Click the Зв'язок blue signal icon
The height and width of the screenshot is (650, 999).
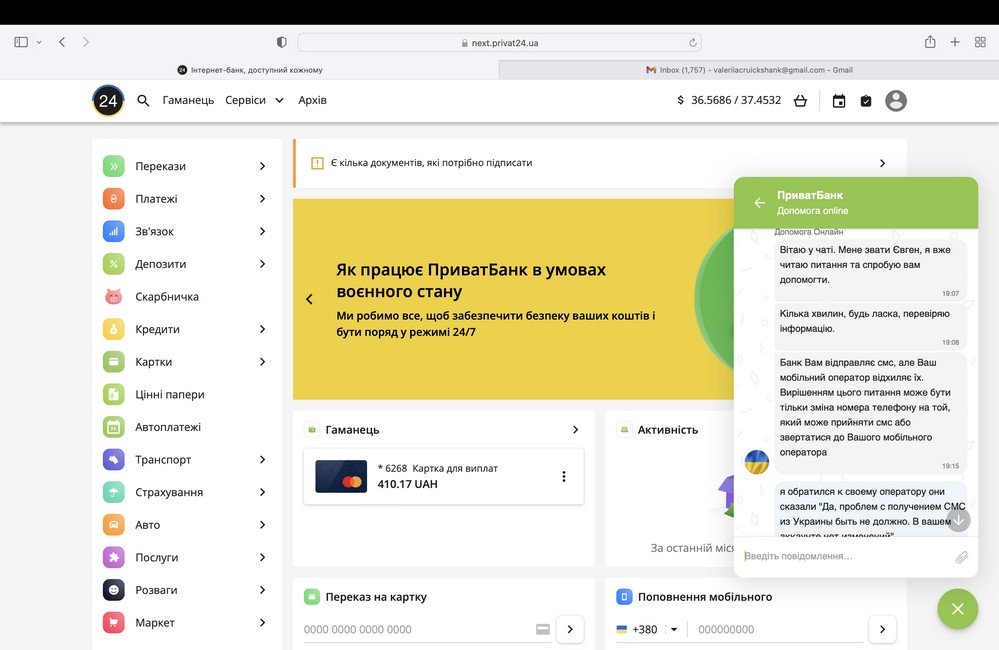point(113,231)
